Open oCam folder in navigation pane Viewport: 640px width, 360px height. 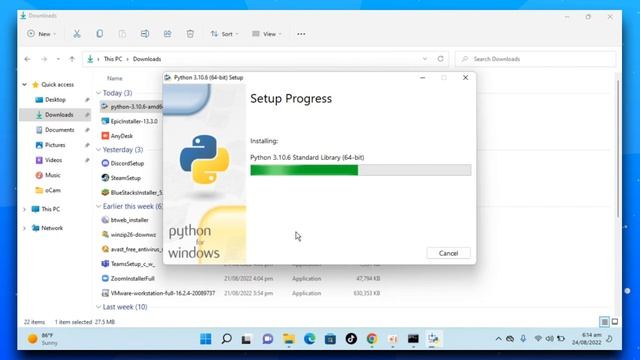click(52, 190)
